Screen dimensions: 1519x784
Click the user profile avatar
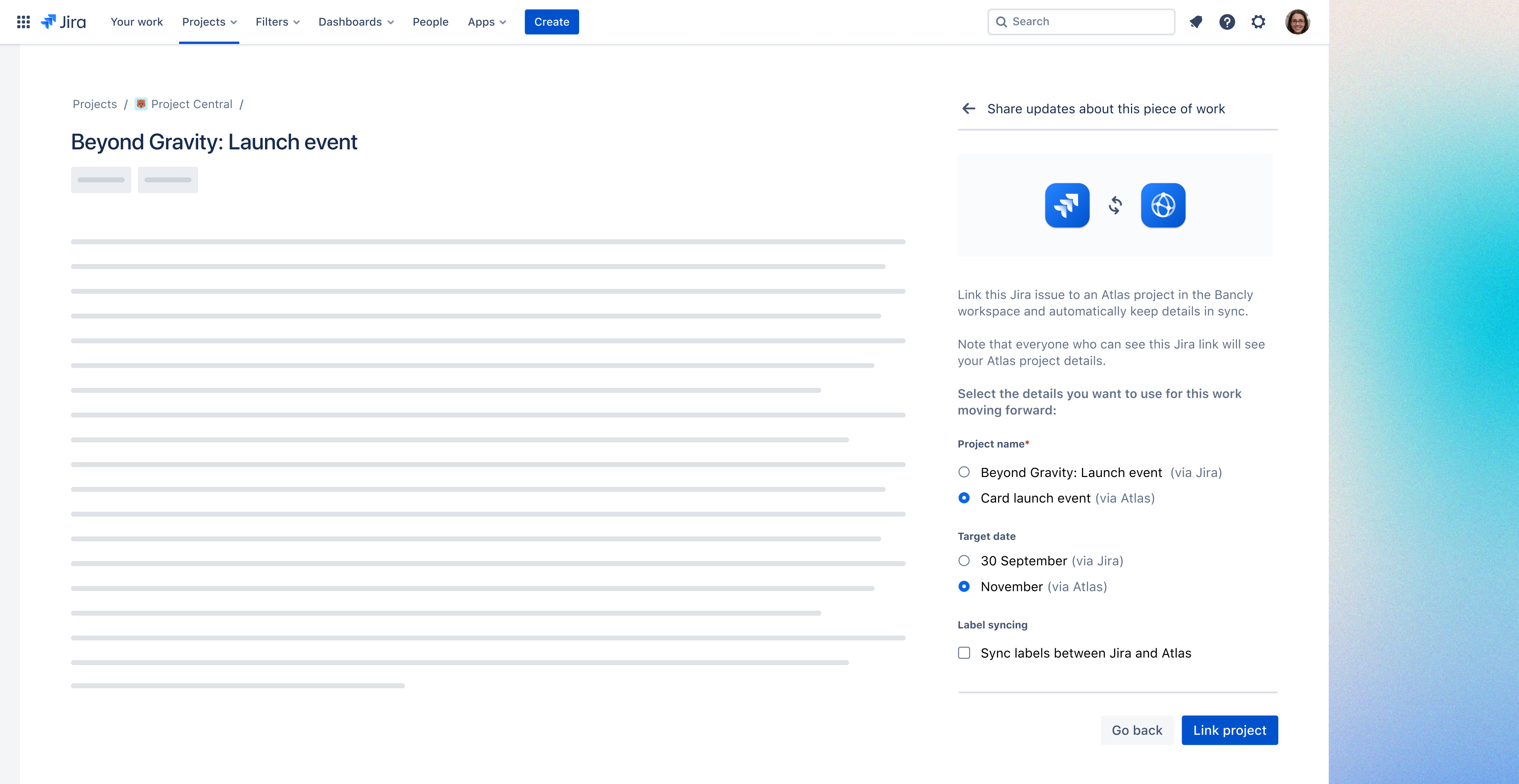pos(1297,22)
